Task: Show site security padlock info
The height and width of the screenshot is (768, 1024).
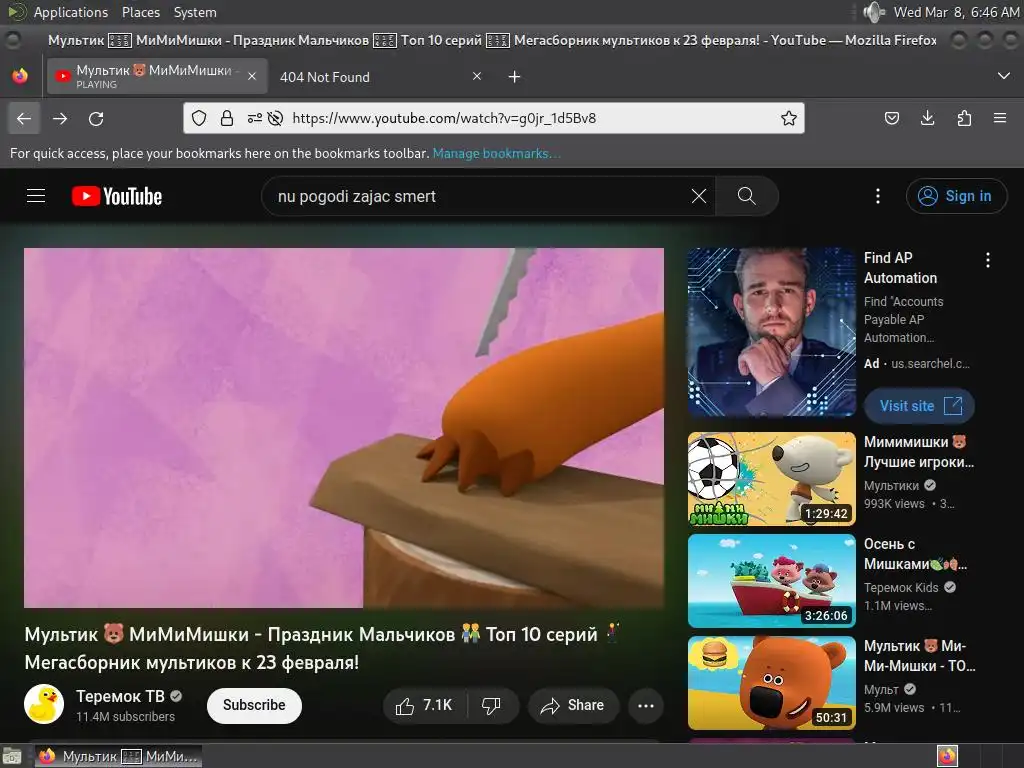Action: point(227,118)
